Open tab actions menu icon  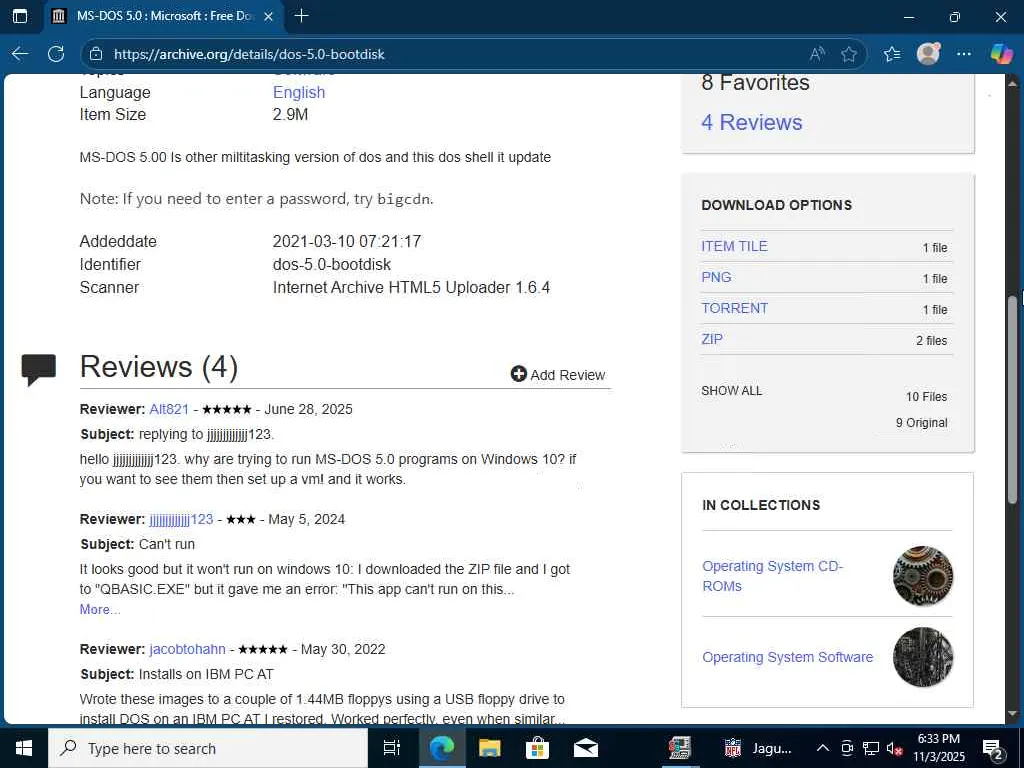coord(20,16)
